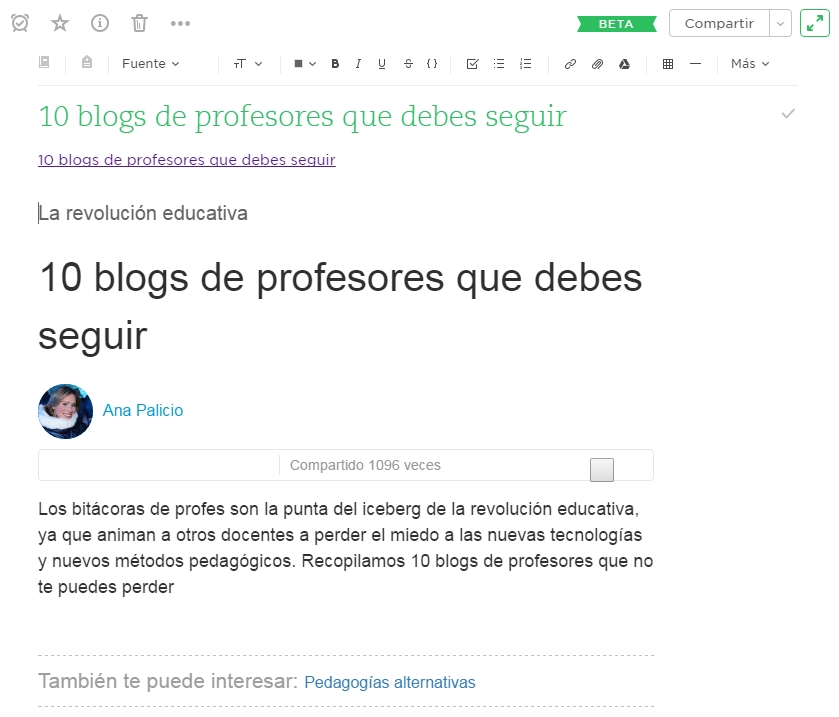Expand the arrow next to Compartir
839x717 pixels.
(781, 23)
